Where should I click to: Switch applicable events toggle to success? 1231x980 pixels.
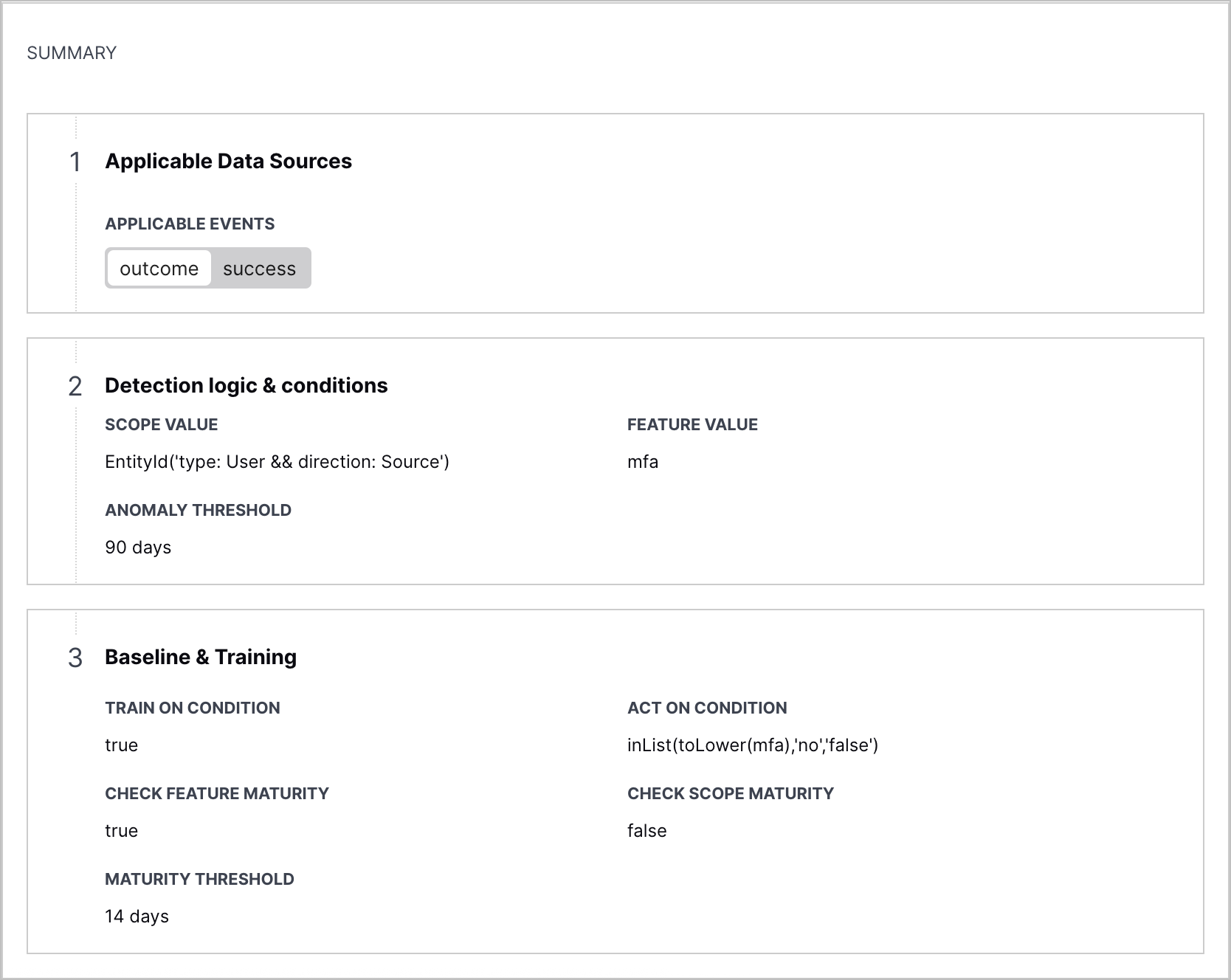click(x=260, y=268)
